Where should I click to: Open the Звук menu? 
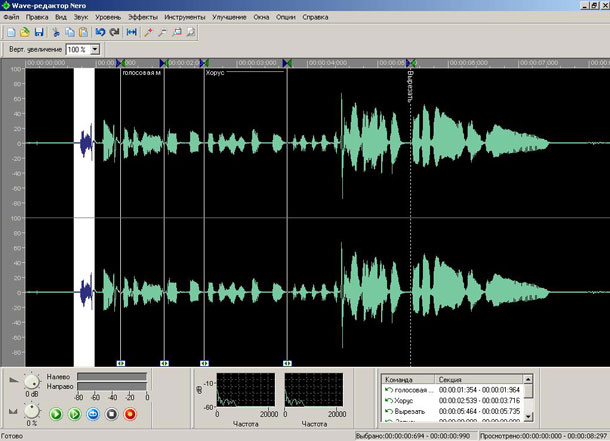(81, 17)
